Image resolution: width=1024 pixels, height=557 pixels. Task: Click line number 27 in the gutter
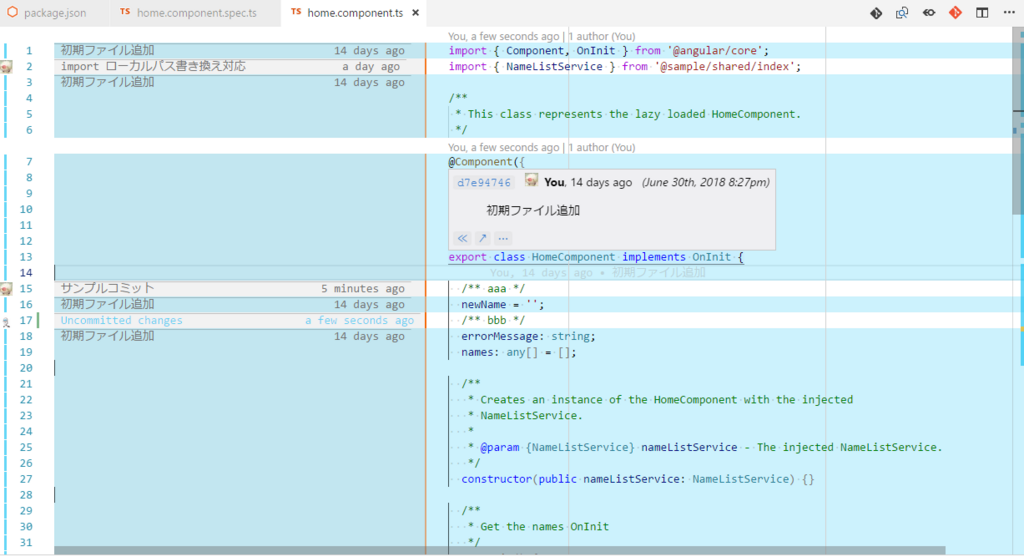point(26,479)
